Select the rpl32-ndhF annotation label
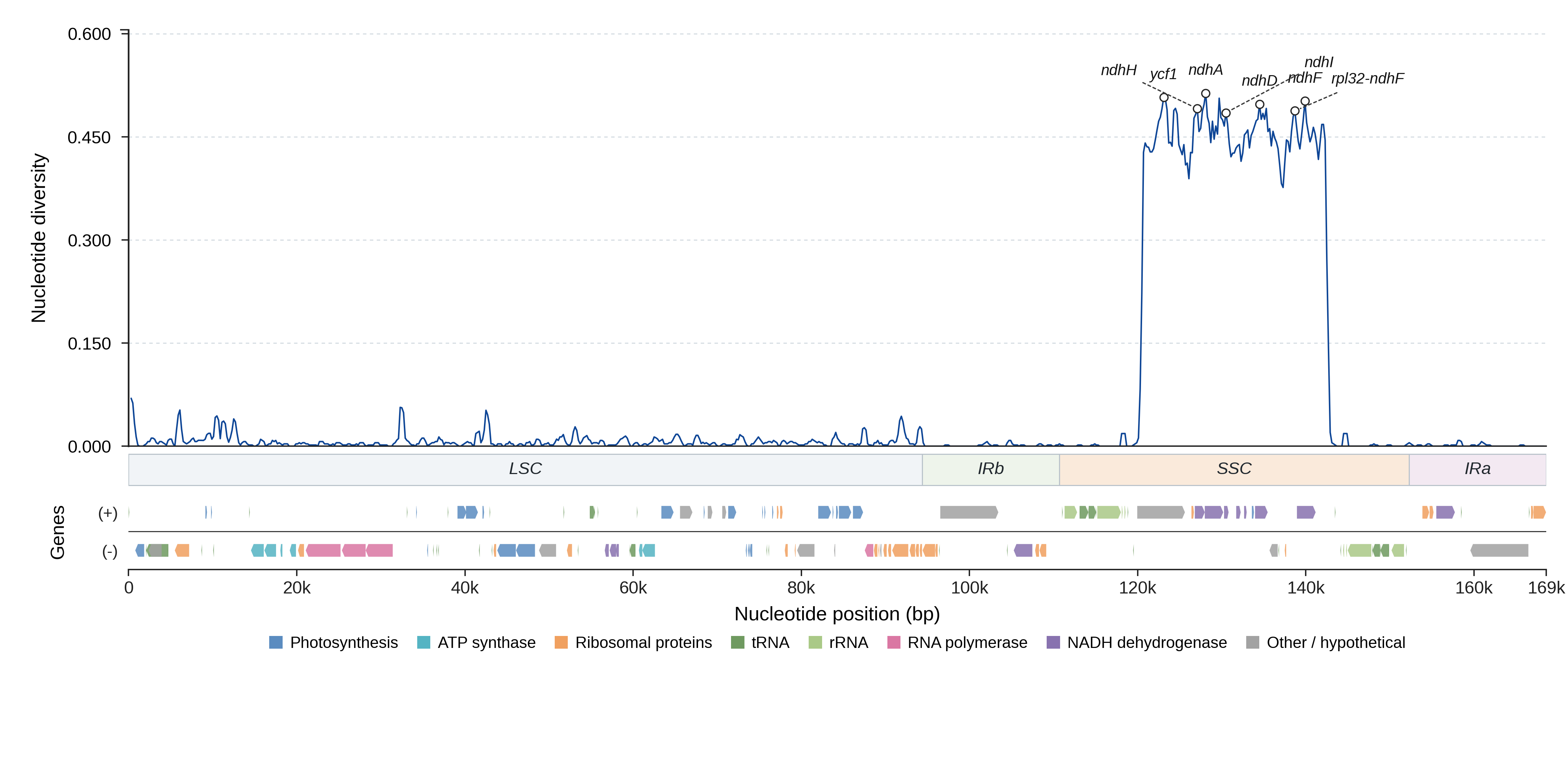 click(x=1368, y=78)
